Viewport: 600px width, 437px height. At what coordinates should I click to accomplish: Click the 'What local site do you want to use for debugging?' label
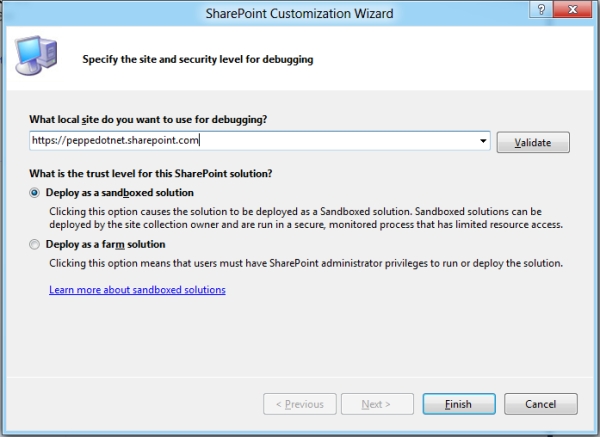click(148, 119)
